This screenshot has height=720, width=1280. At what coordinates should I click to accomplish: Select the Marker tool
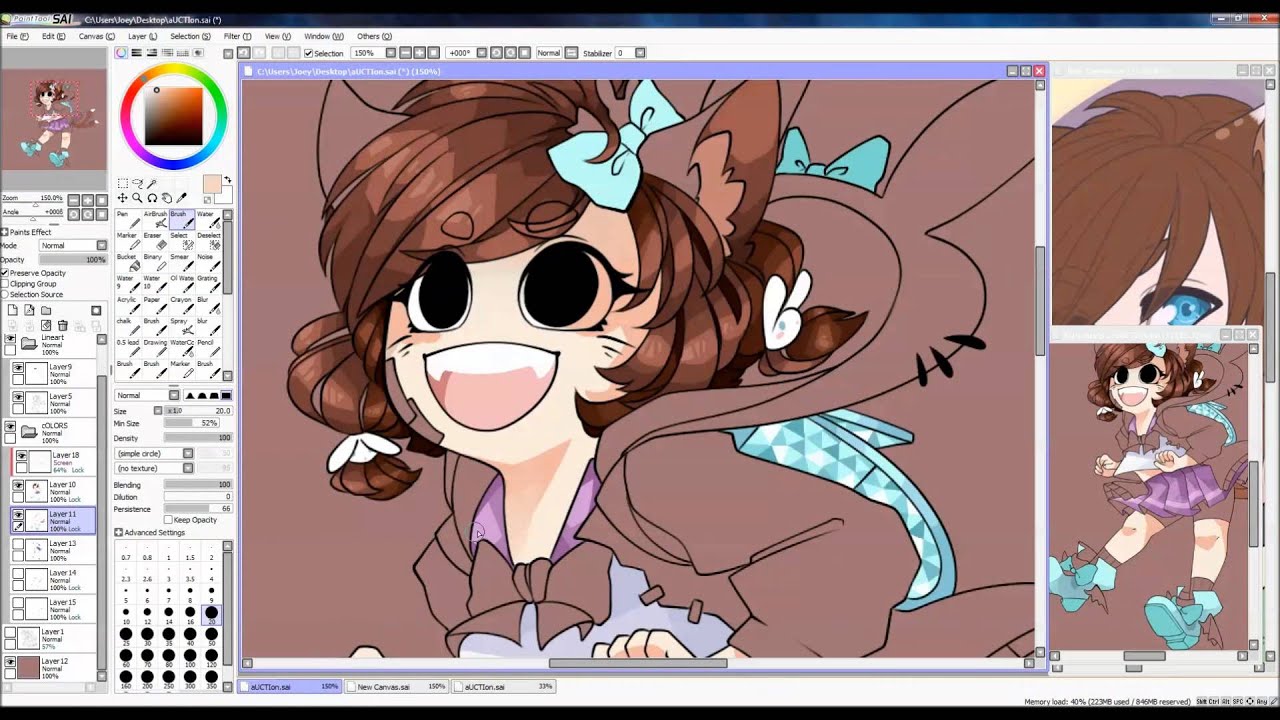tap(126, 241)
